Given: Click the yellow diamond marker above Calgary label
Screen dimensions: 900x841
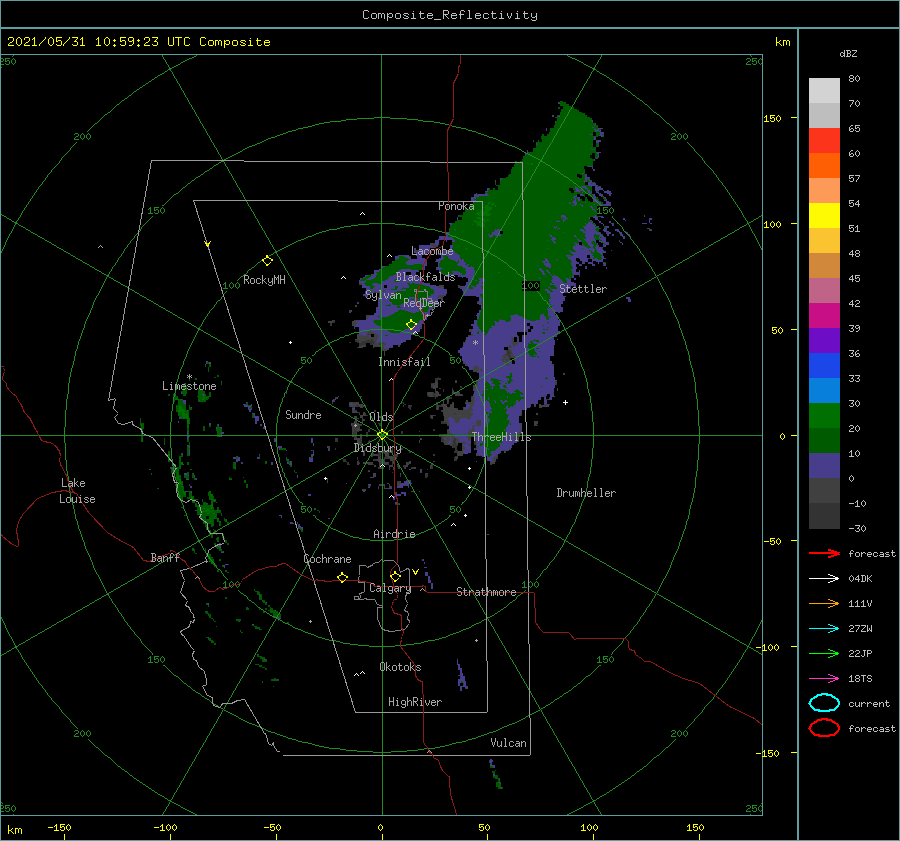Looking at the screenshot, I should pos(395,576).
